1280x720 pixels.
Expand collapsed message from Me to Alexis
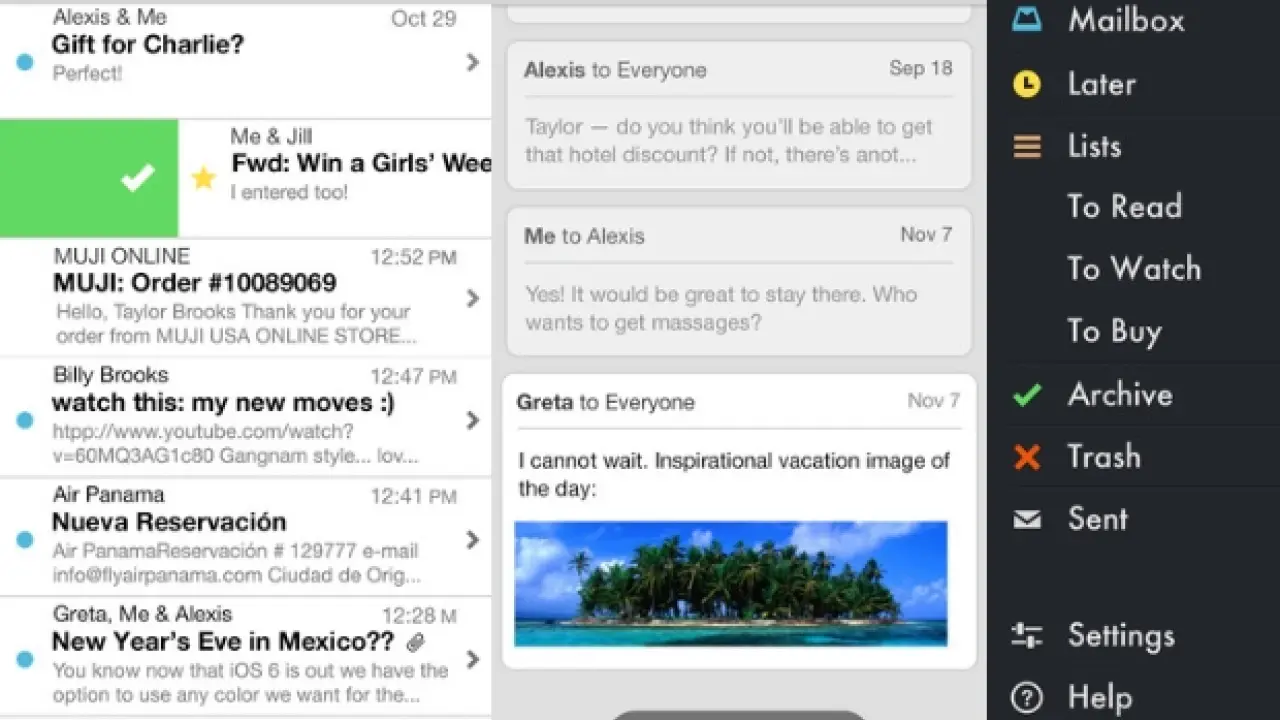[738, 280]
